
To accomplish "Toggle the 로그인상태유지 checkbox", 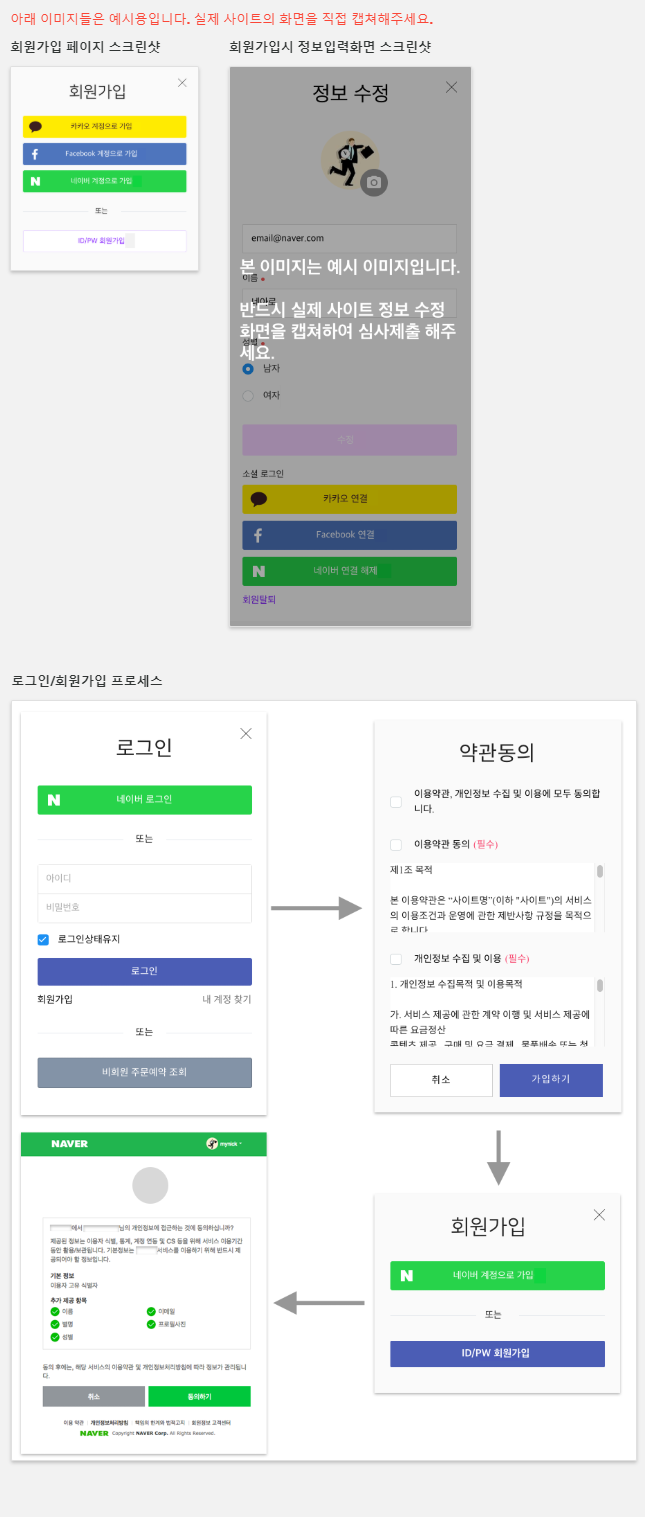I will pyautogui.click(x=43, y=939).
